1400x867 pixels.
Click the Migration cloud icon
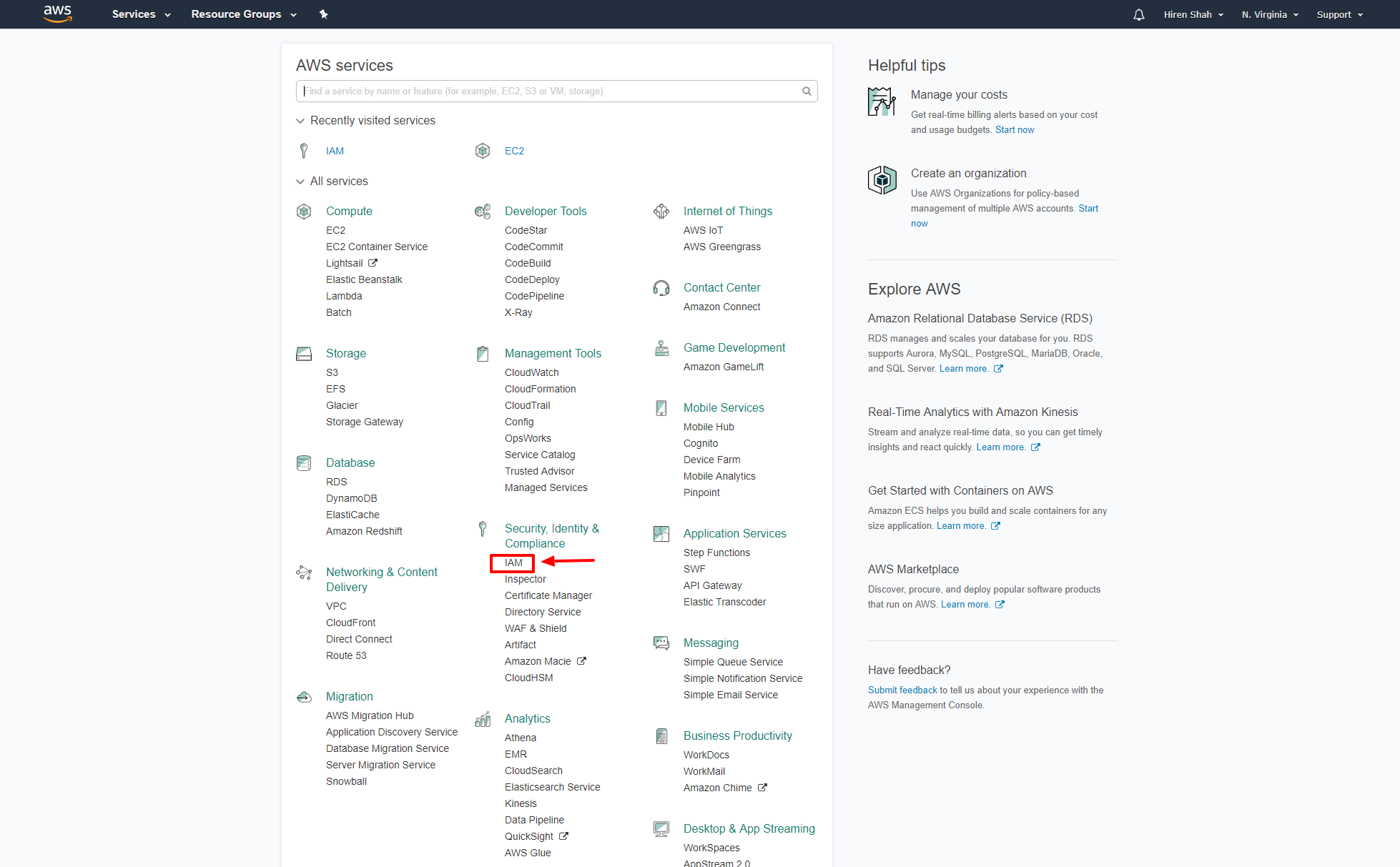304,696
